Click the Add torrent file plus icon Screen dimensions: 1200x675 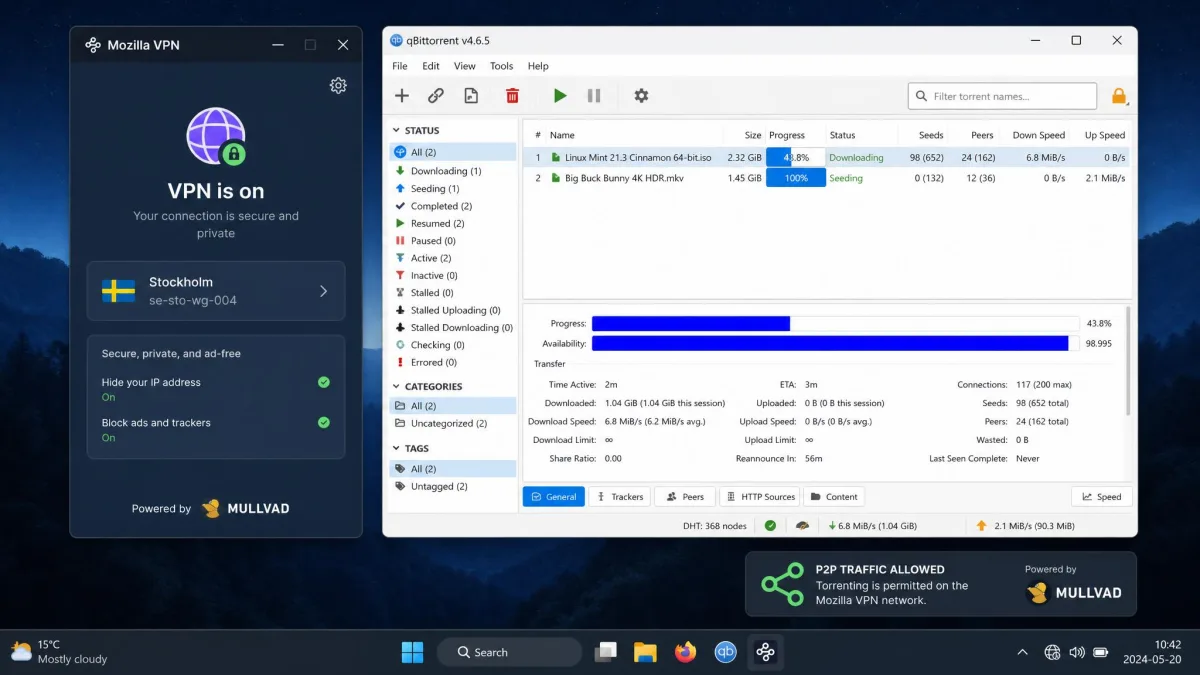point(402,96)
